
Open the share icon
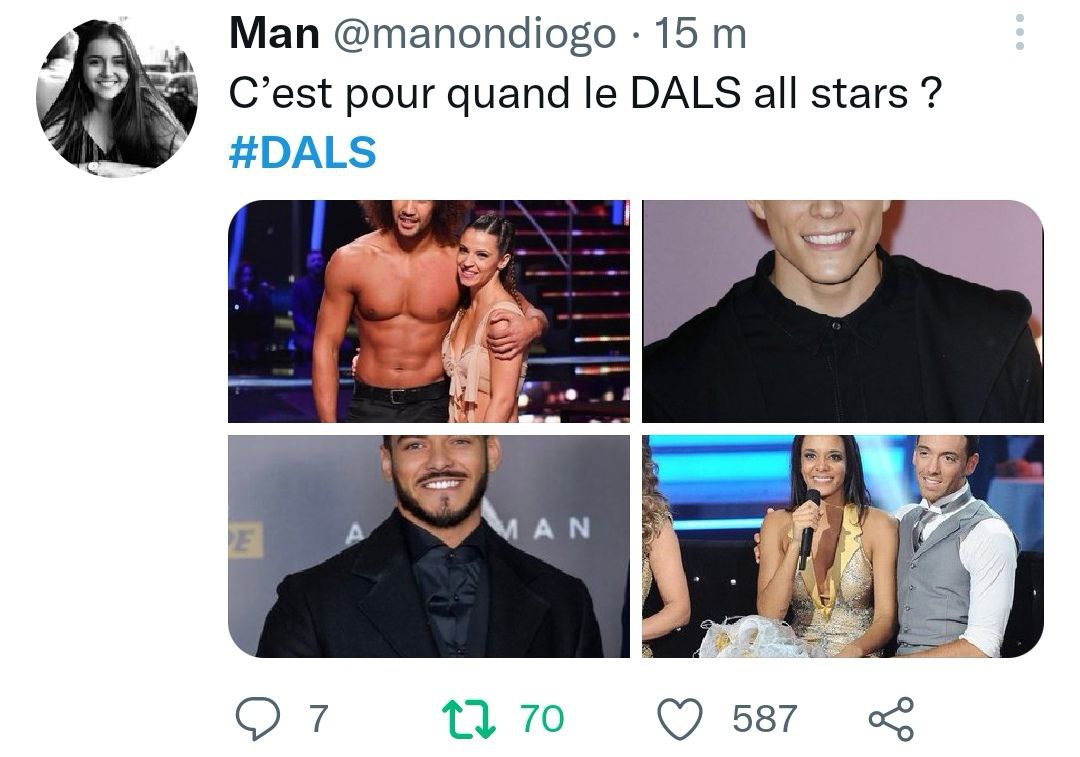tap(891, 719)
